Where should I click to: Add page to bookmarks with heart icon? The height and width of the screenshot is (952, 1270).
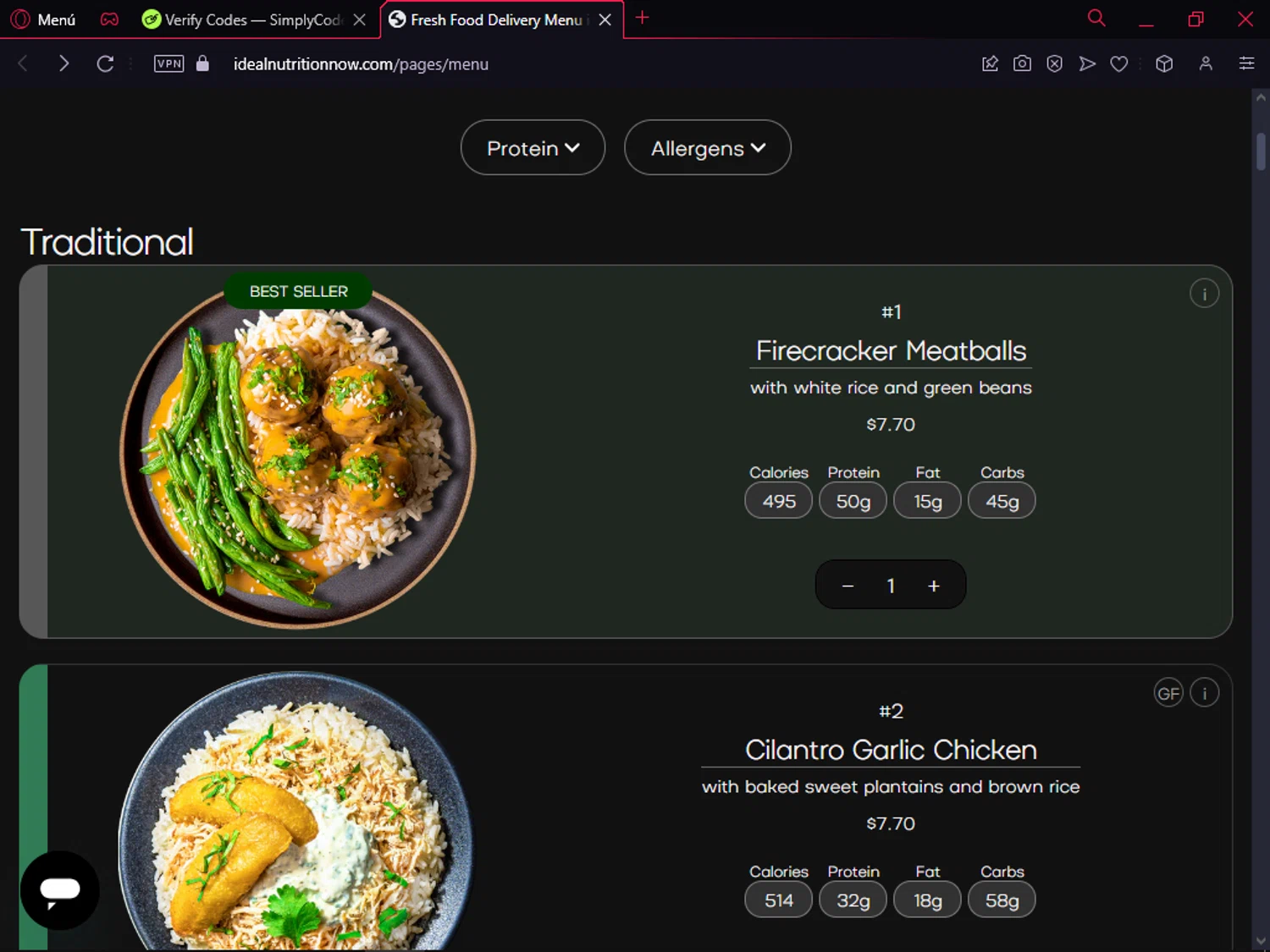(1119, 63)
